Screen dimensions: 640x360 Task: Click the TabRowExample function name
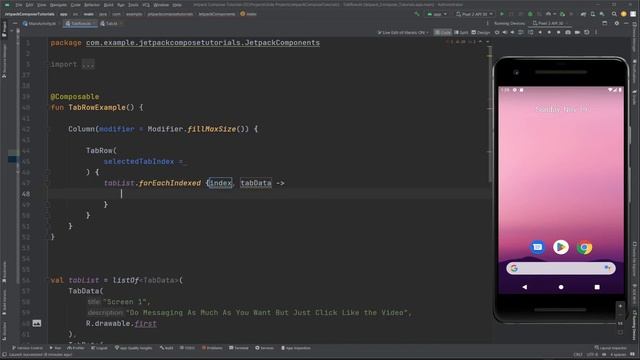point(97,107)
